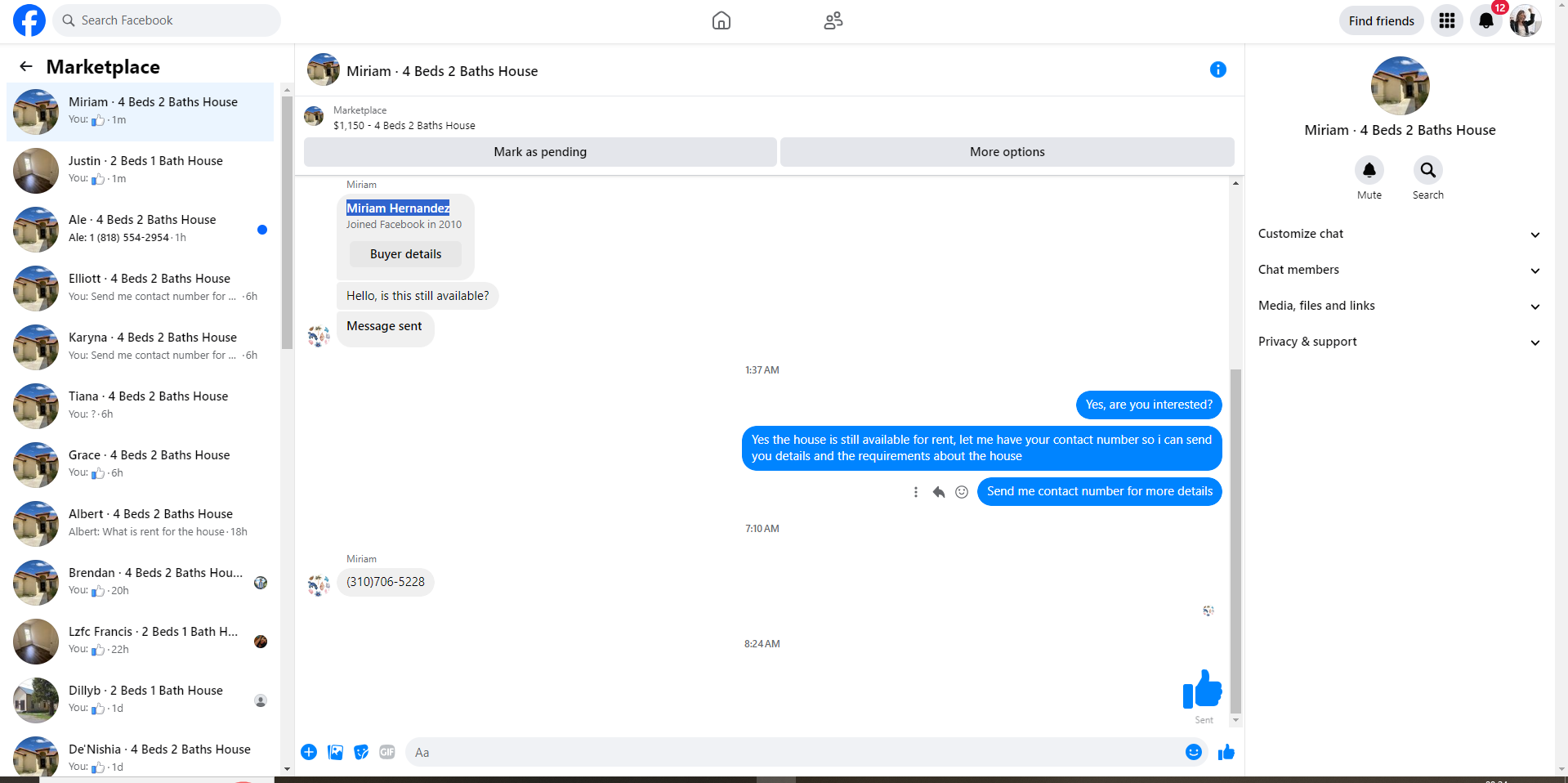1568x783 pixels.
Task: Open Albert 4 Beds 2 Baths House chat
Action: [x=141, y=523]
